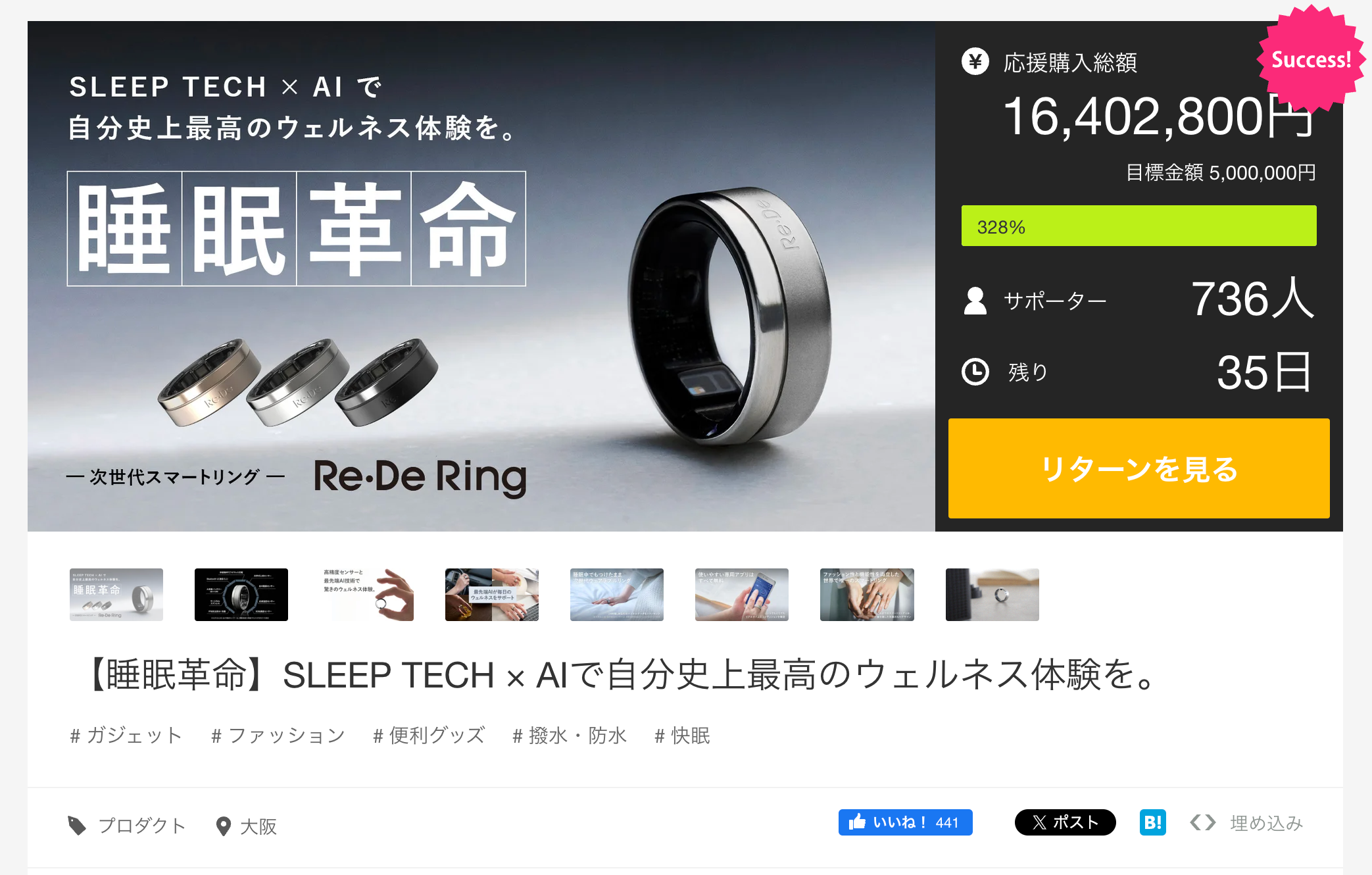Click the yen icon beside 応援購入総額

pos(975,62)
